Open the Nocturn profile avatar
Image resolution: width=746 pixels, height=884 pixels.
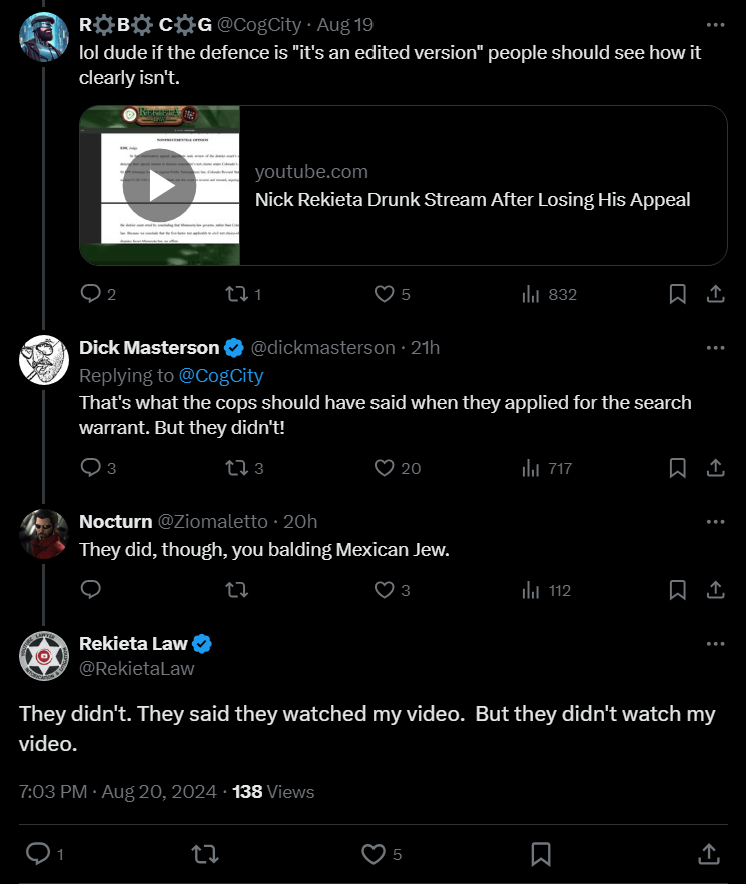click(44, 533)
